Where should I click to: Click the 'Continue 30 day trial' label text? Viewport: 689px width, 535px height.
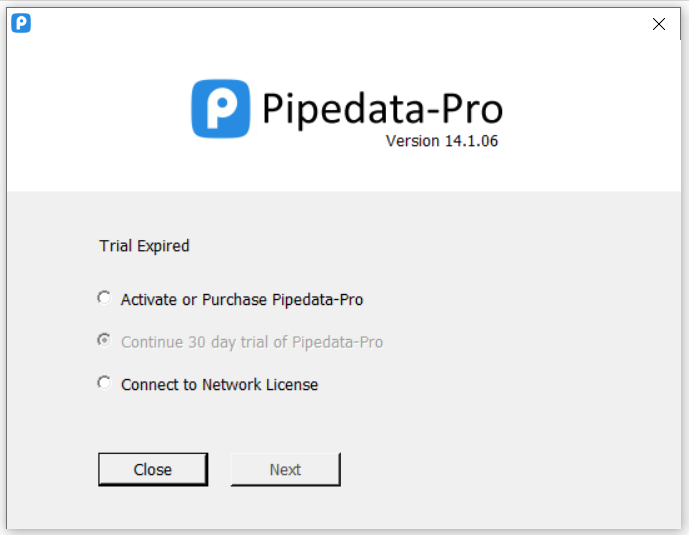(251, 342)
